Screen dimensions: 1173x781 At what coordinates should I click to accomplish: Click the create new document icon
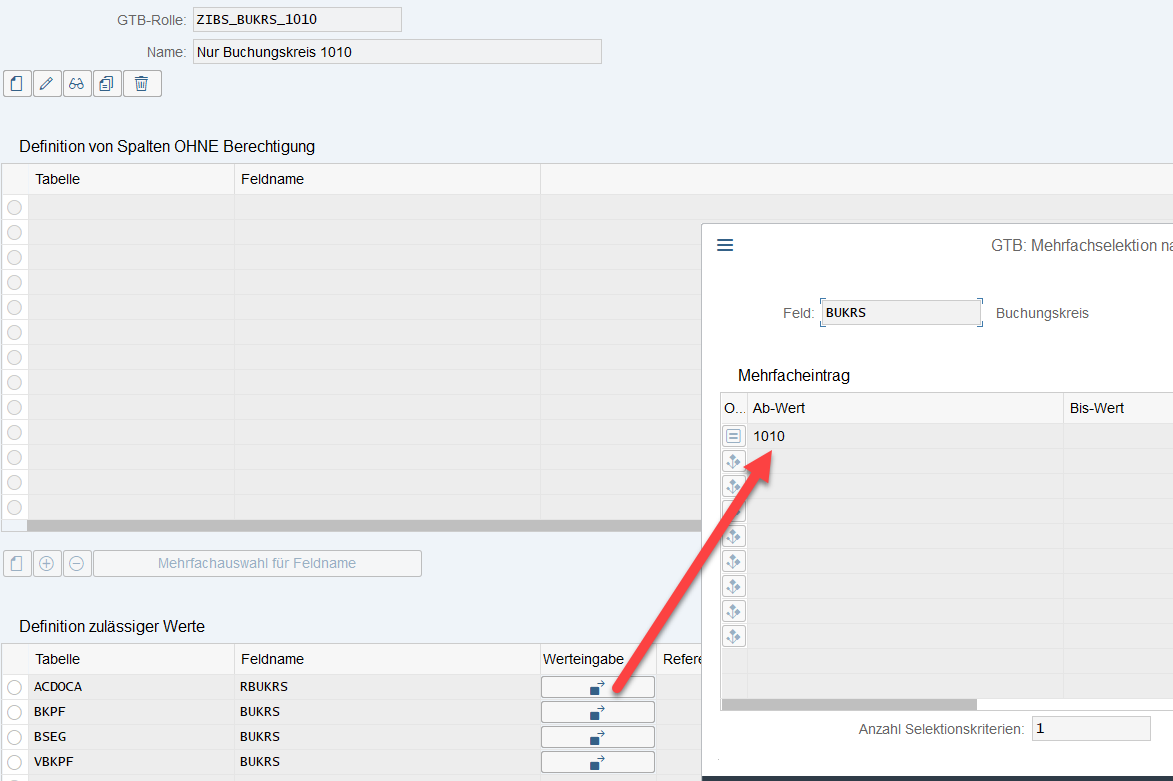click(17, 84)
